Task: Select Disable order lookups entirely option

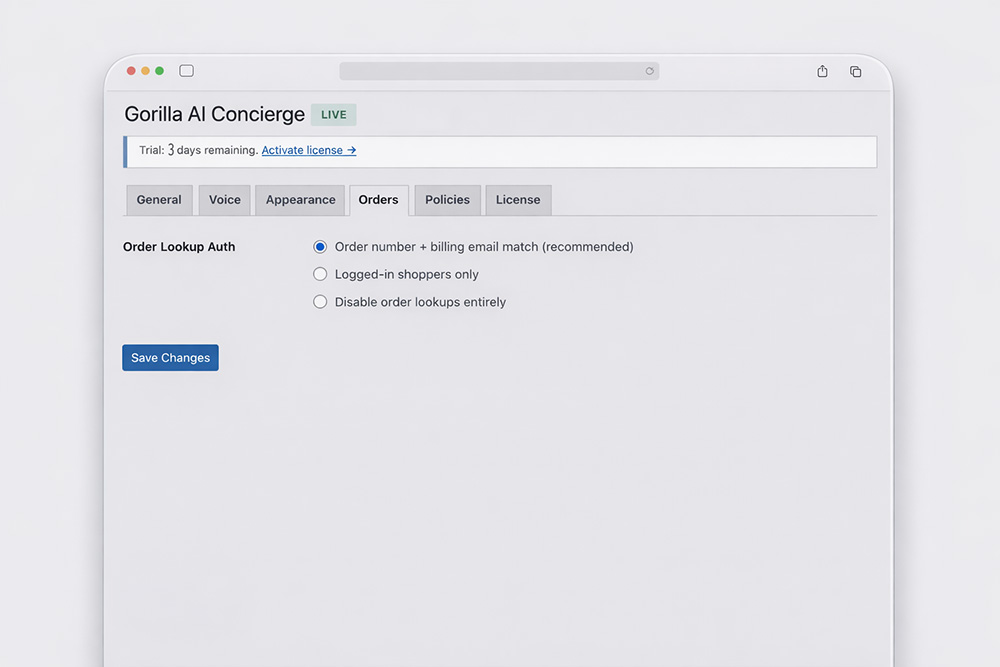Action: tap(320, 302)
